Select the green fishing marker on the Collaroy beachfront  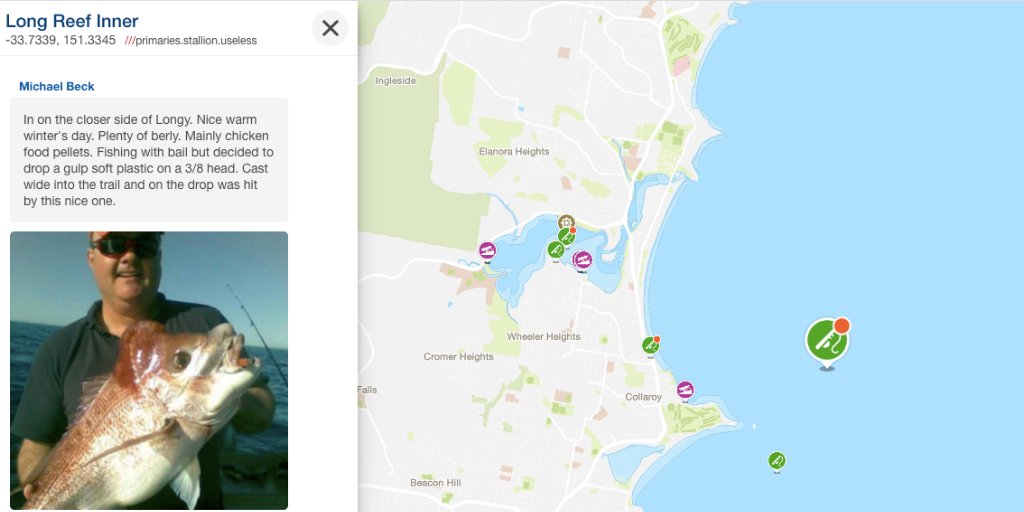tap(650, 345)
